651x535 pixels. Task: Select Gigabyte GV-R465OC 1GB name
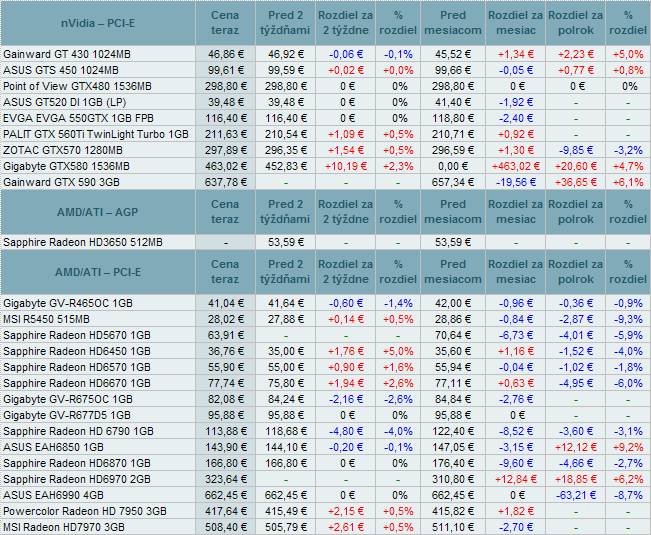pyautogui.click(x=68, y=303)
